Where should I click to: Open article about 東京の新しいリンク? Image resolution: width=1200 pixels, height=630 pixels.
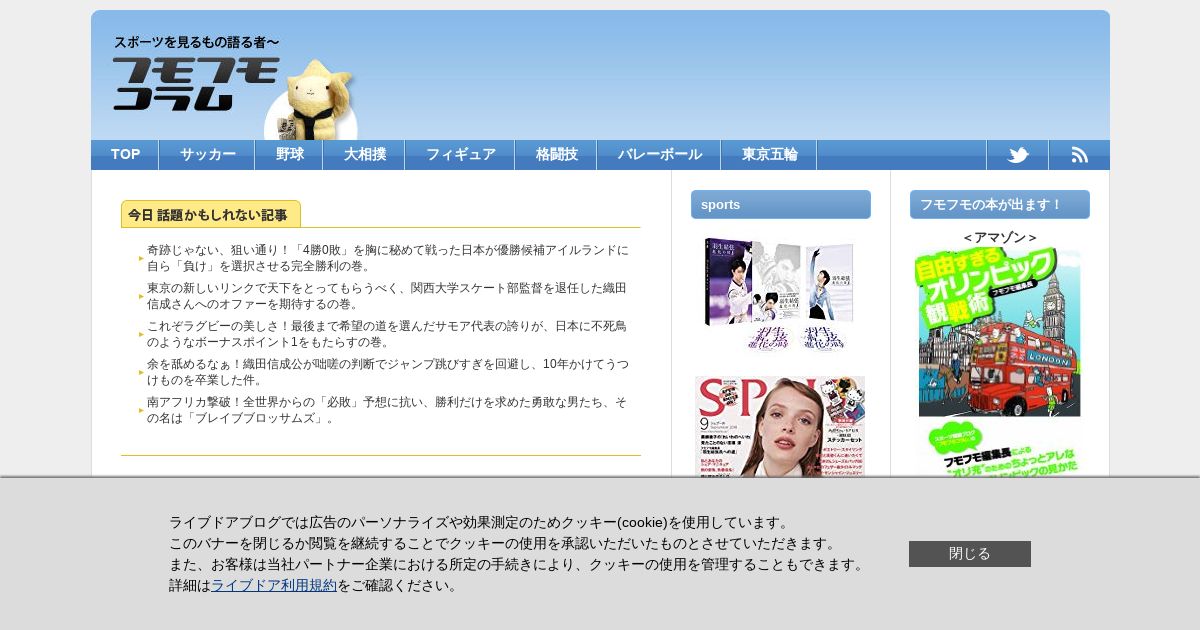point(387,296)
